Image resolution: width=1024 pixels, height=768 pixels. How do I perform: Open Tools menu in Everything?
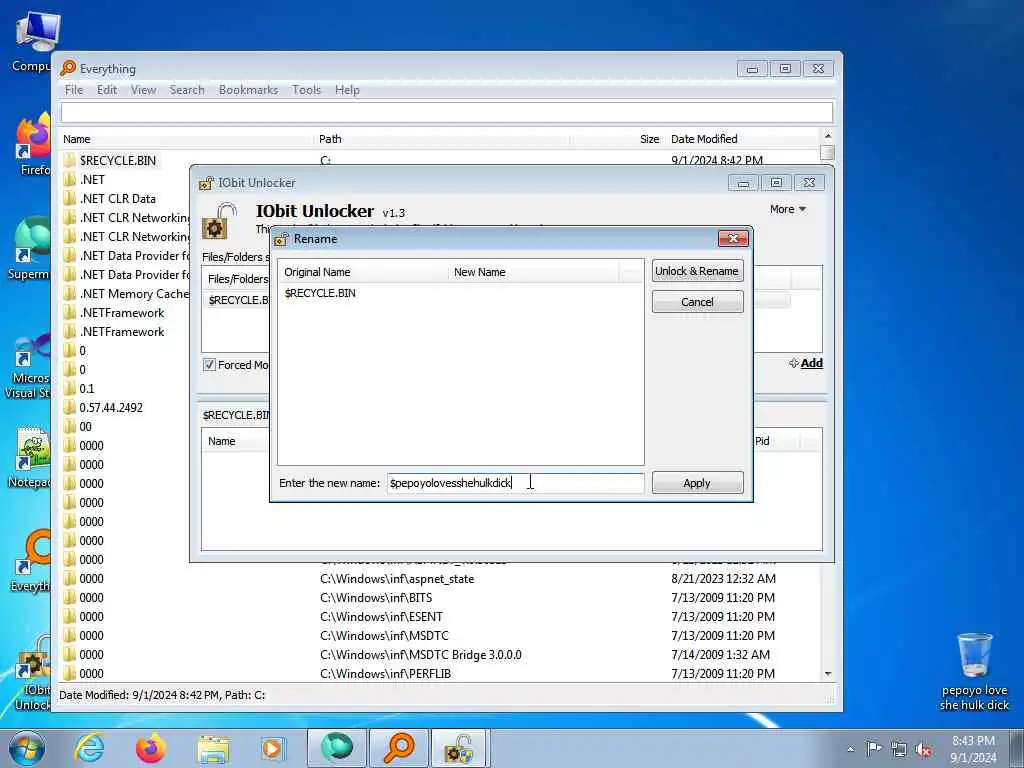[306, 90]
